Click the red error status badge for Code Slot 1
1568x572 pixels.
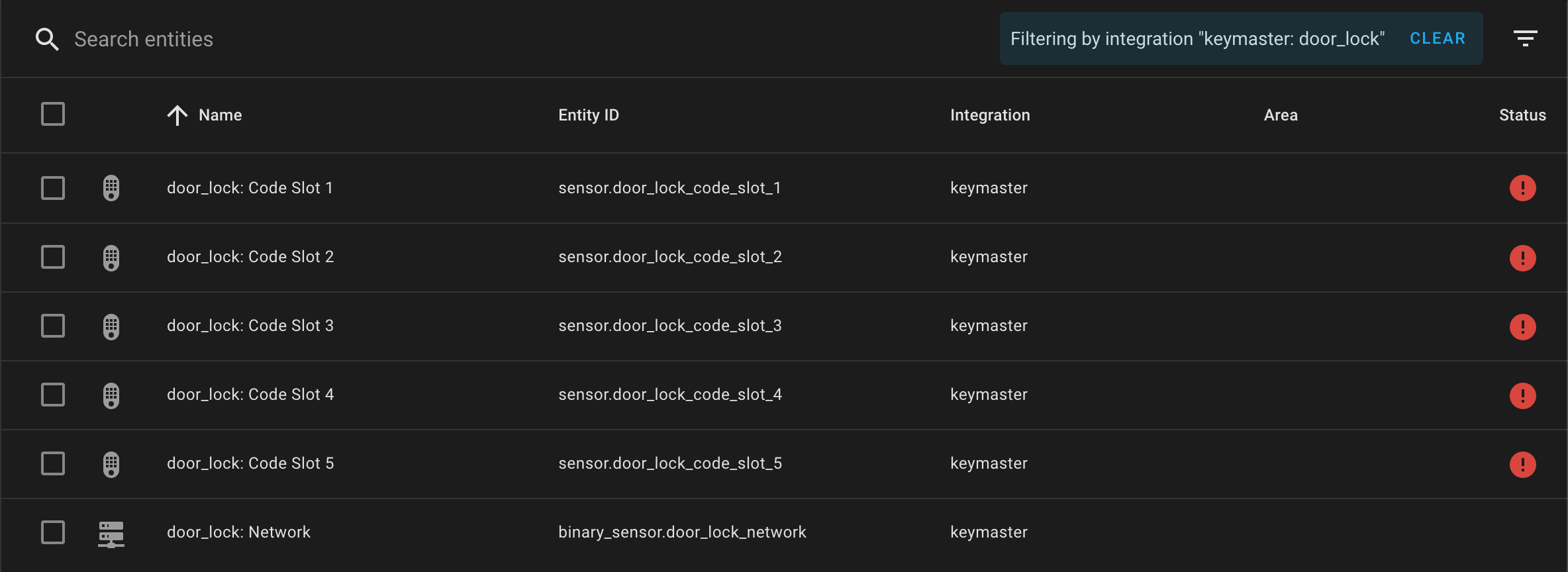(x=1524, y=188)
